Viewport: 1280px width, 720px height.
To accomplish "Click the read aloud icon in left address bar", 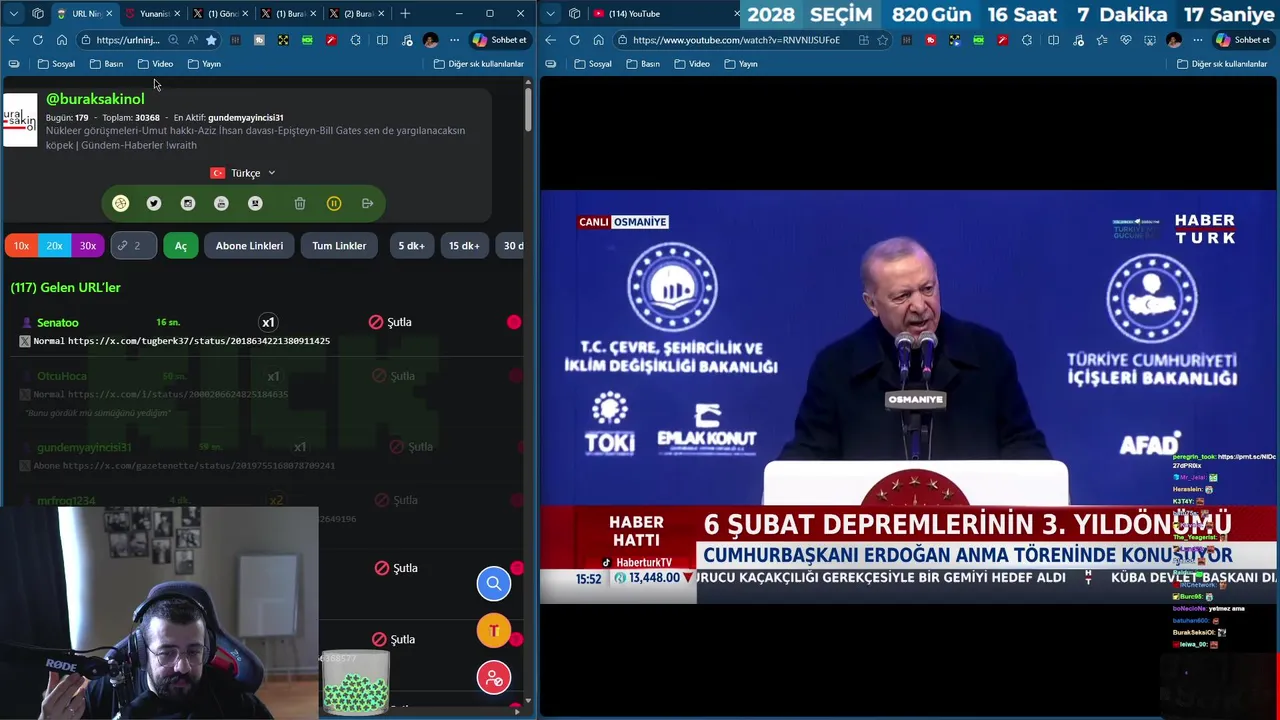I will pyautogui.click(x=192, y=40).
